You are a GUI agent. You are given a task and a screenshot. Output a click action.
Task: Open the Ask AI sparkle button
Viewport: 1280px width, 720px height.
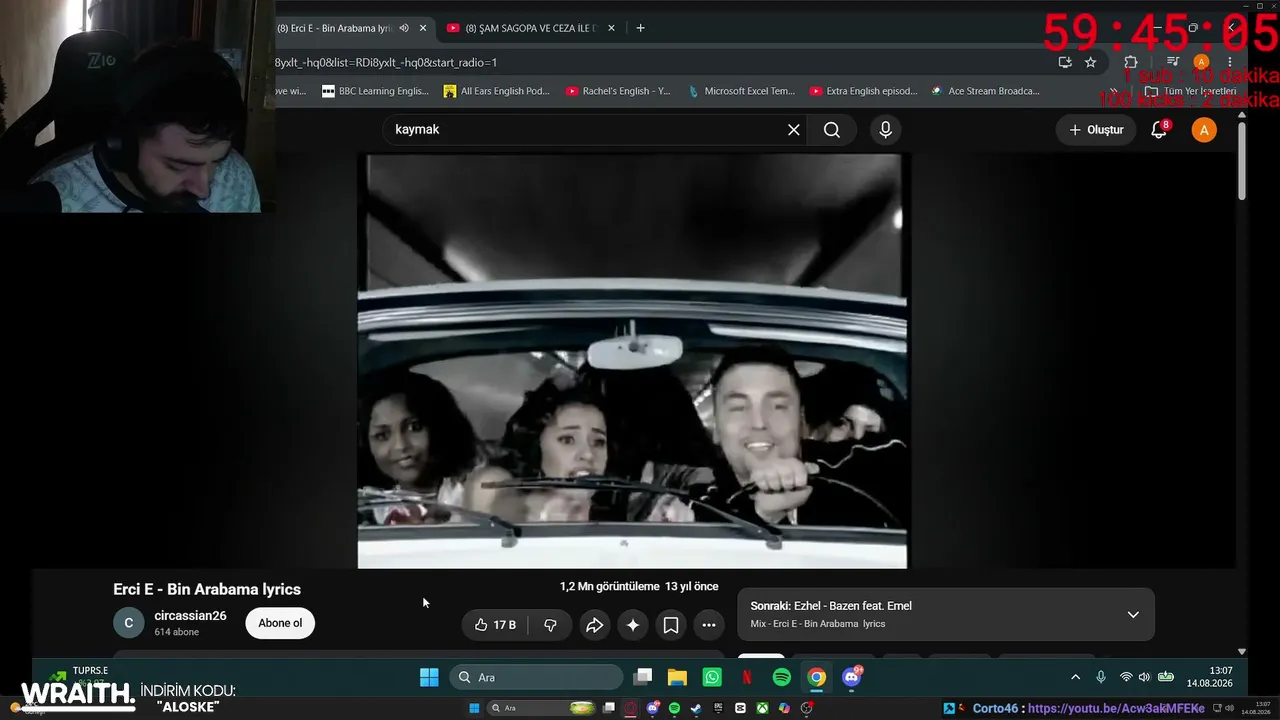point(633,625)
